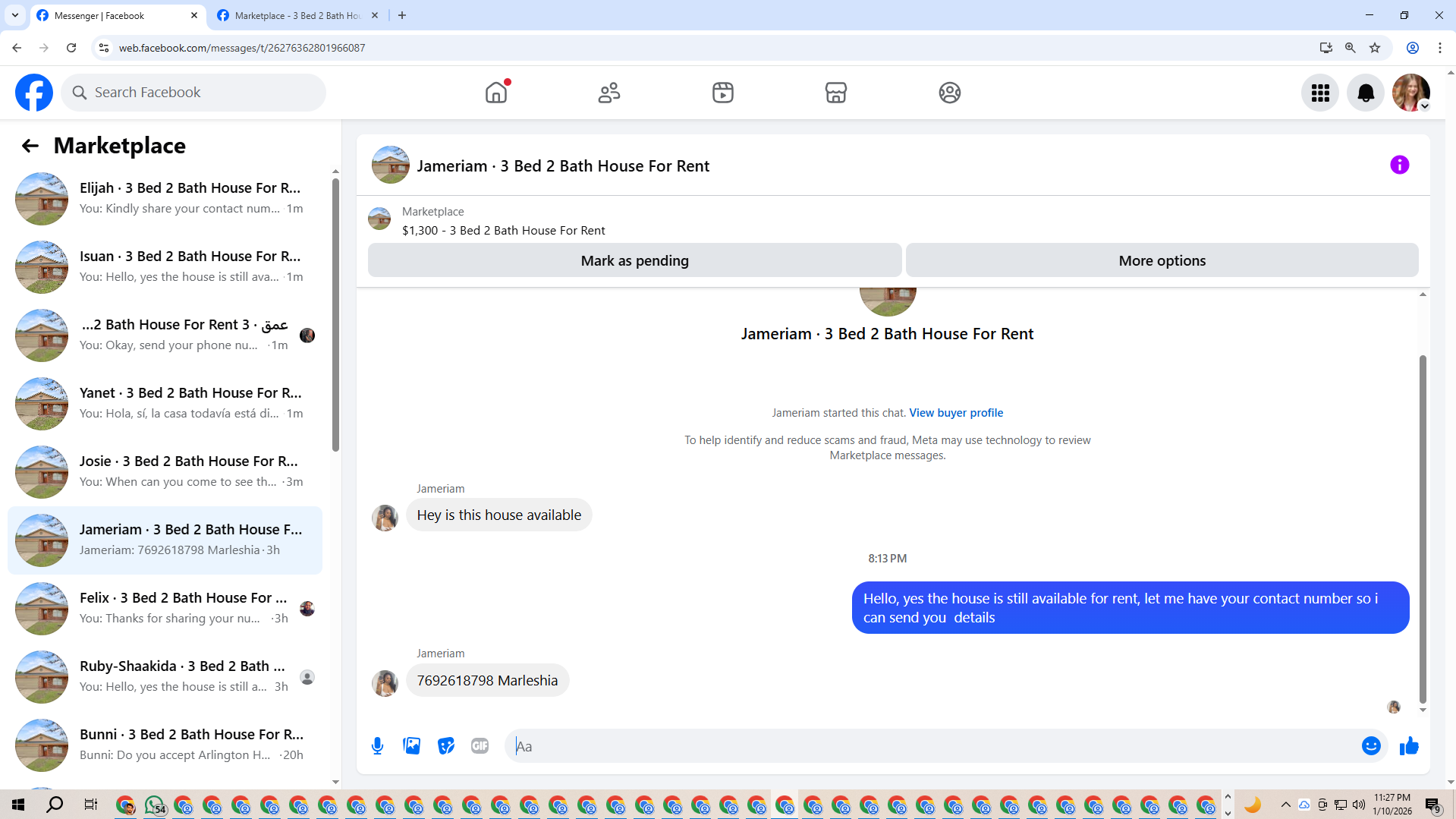Open the Yanet conversation
This screenshot has width=1456, height=819.
tap(165, 404)
